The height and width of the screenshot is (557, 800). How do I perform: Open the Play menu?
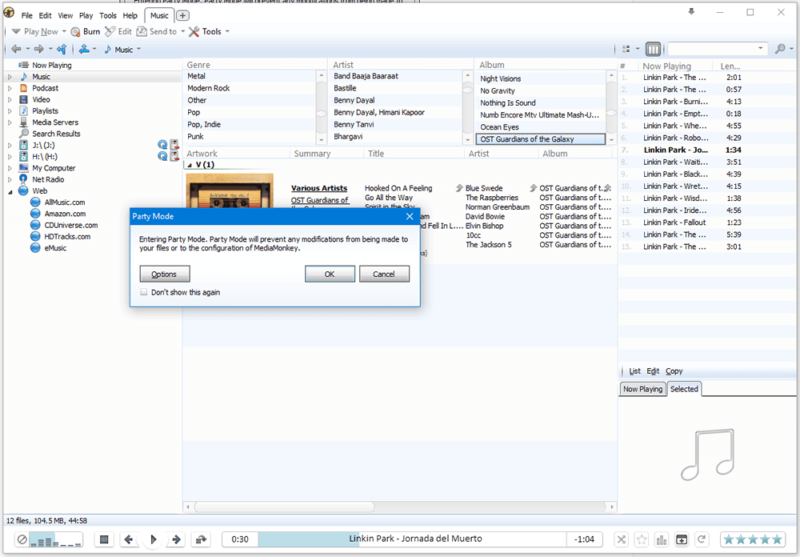[x=86, y=15]
